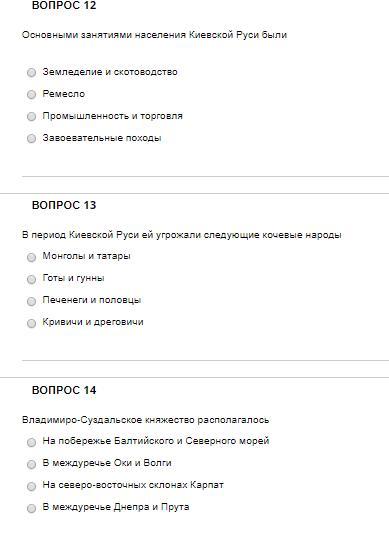Select the Промышленность и торговля radio button
The width and height of the screenshot is (389, 540).
pyautogui.click(x=31, y=117)
